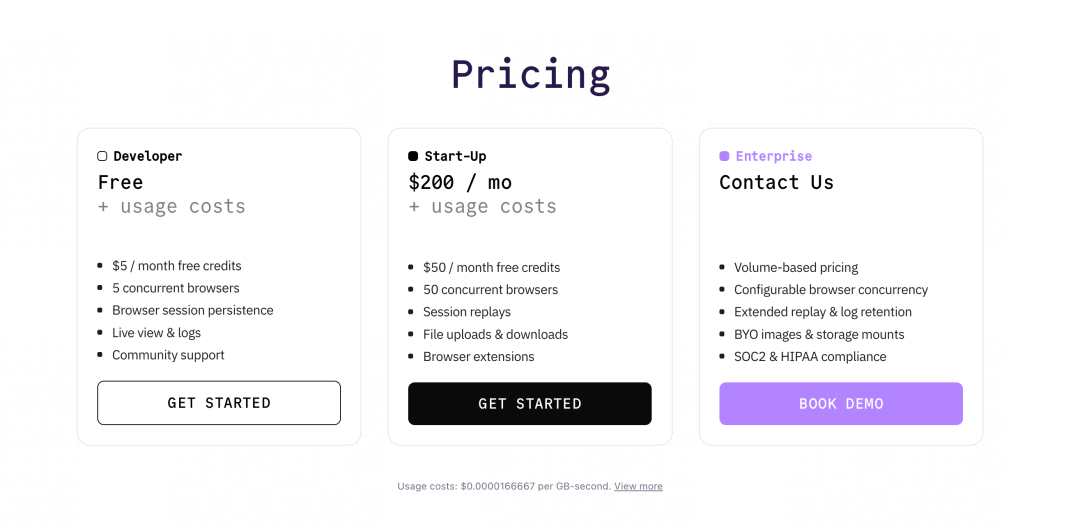The height and width of the screenshot is (529, 1080).
Task: Click the 'SOC2 & HIPAA compliance' feature item
Action: (809, 356)
